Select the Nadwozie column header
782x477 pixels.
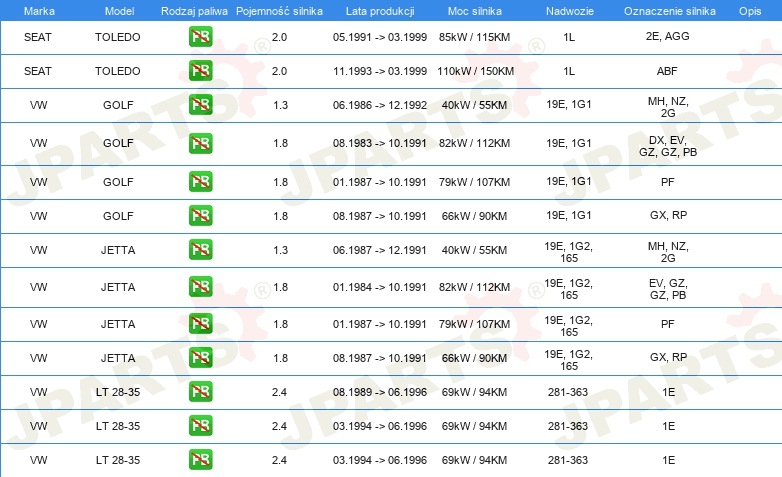[x=570, y=11]
